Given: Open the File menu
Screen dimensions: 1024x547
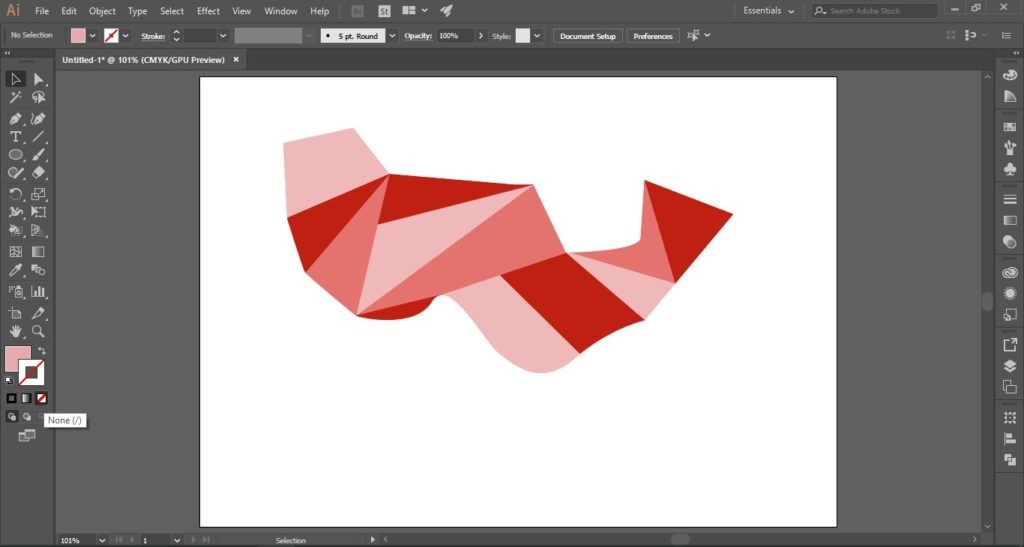Looking at the screenshot, I should click(42, 11).
